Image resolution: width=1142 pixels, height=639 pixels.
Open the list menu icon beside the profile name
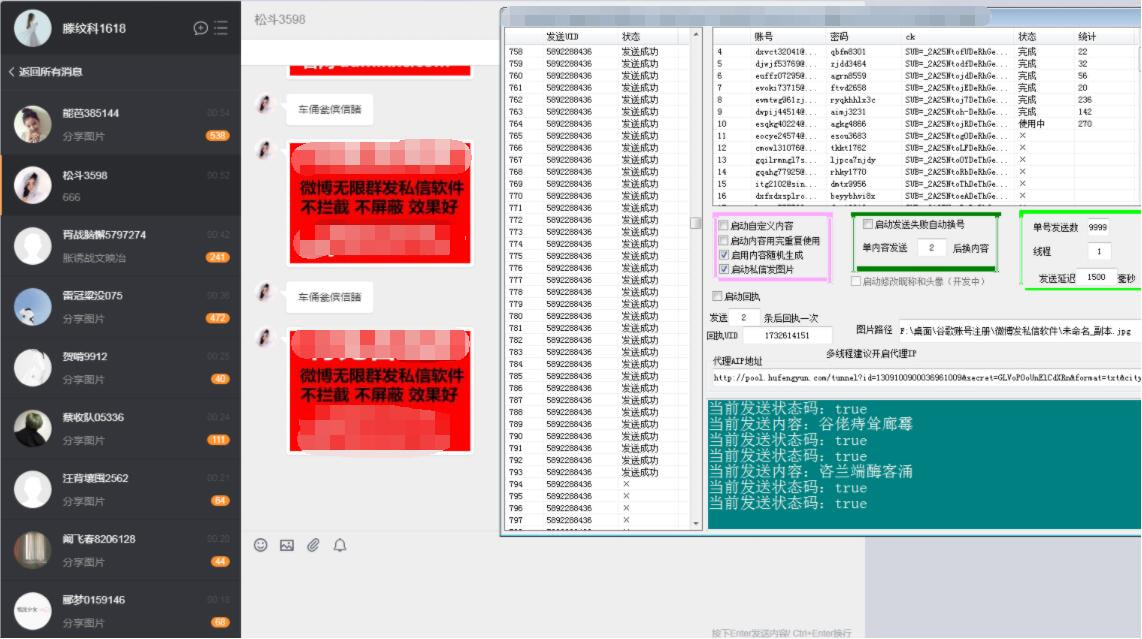[221, 28]
